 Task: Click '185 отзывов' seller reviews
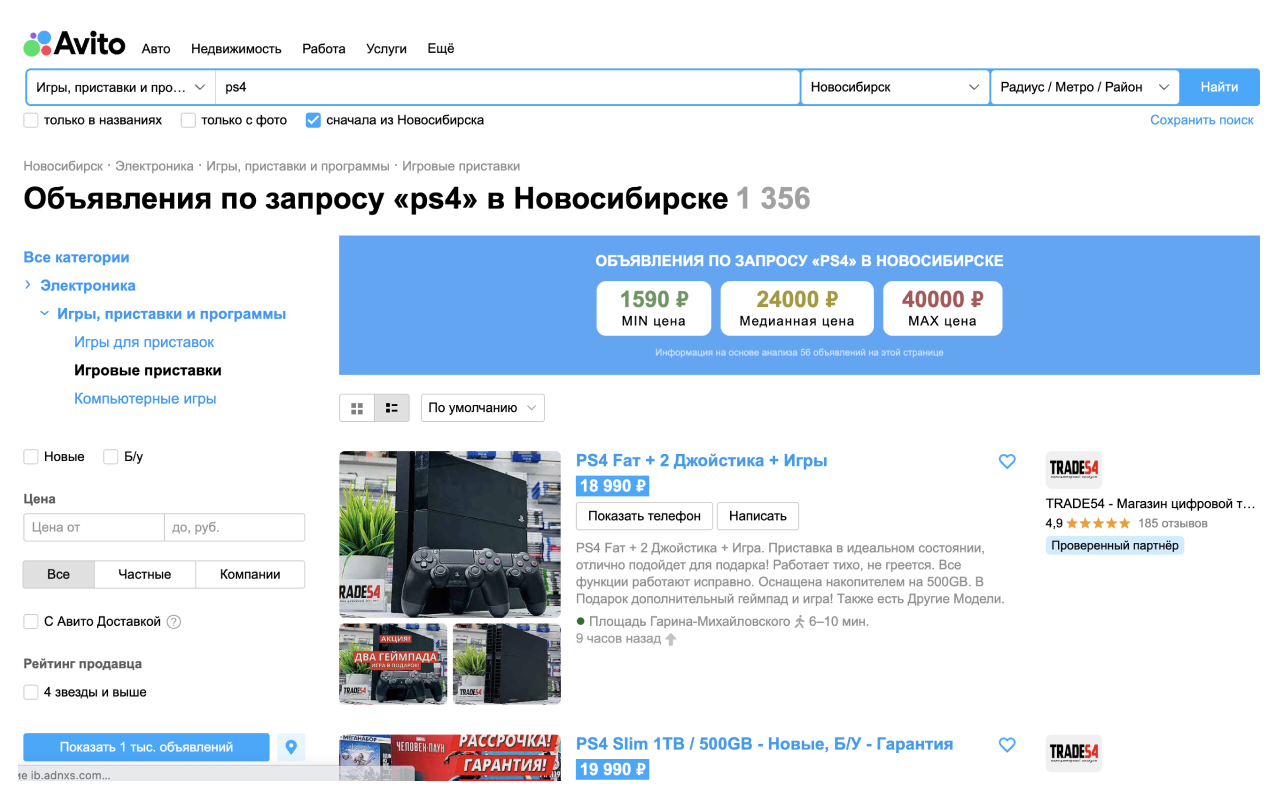coord(1173,523)
